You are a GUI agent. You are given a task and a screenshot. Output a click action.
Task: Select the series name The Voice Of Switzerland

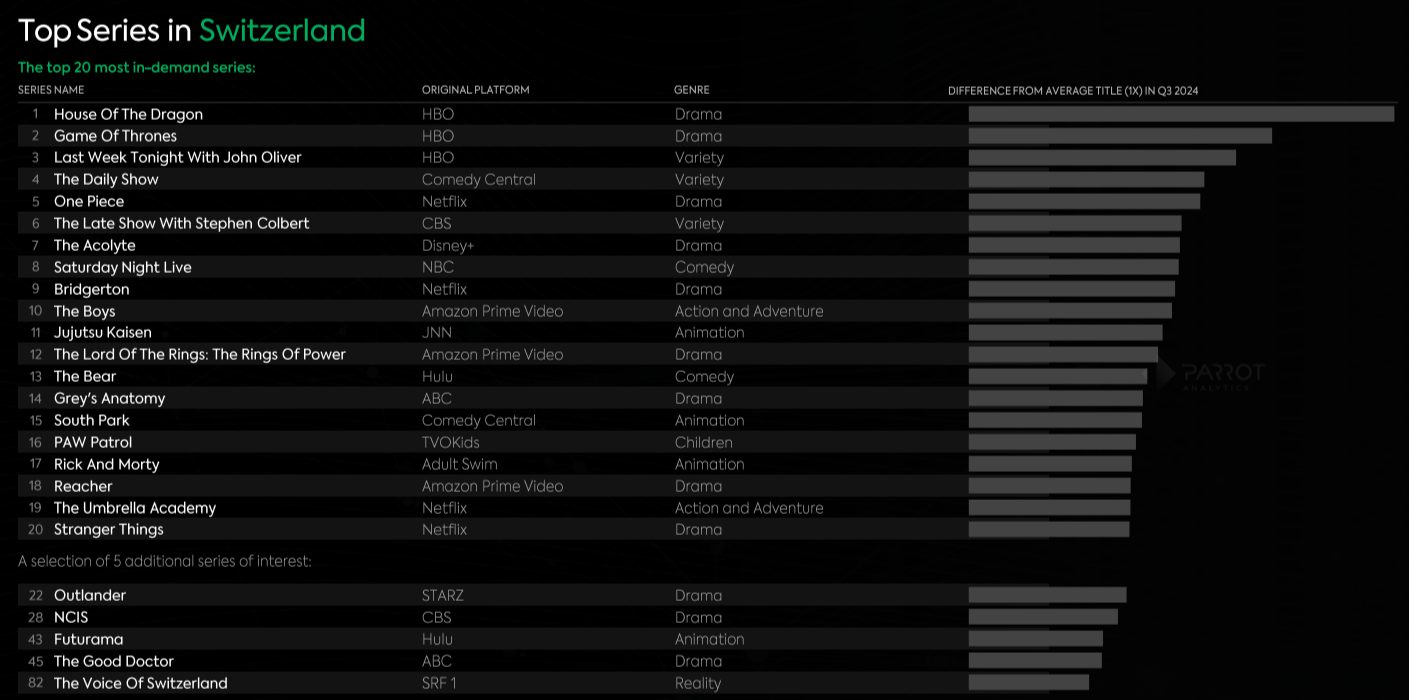click(x=141, y=683)
